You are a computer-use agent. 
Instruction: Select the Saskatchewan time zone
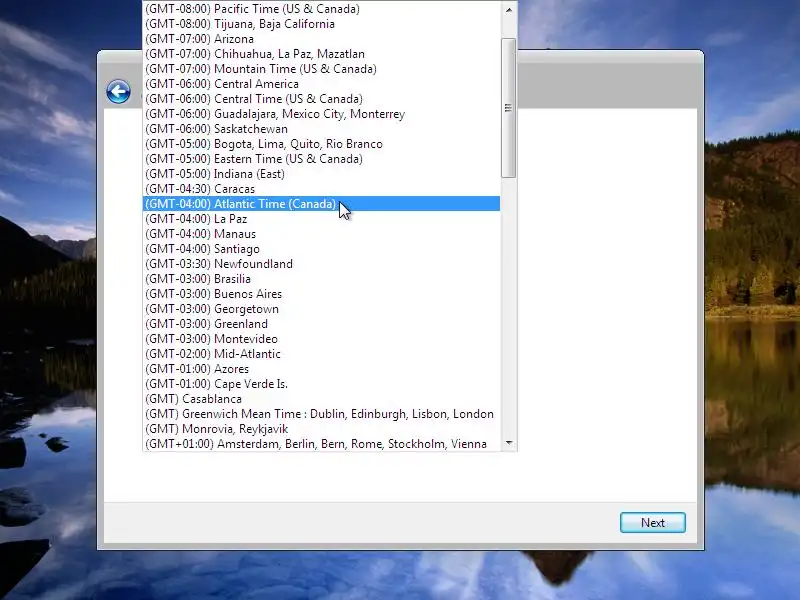(321, 129)
